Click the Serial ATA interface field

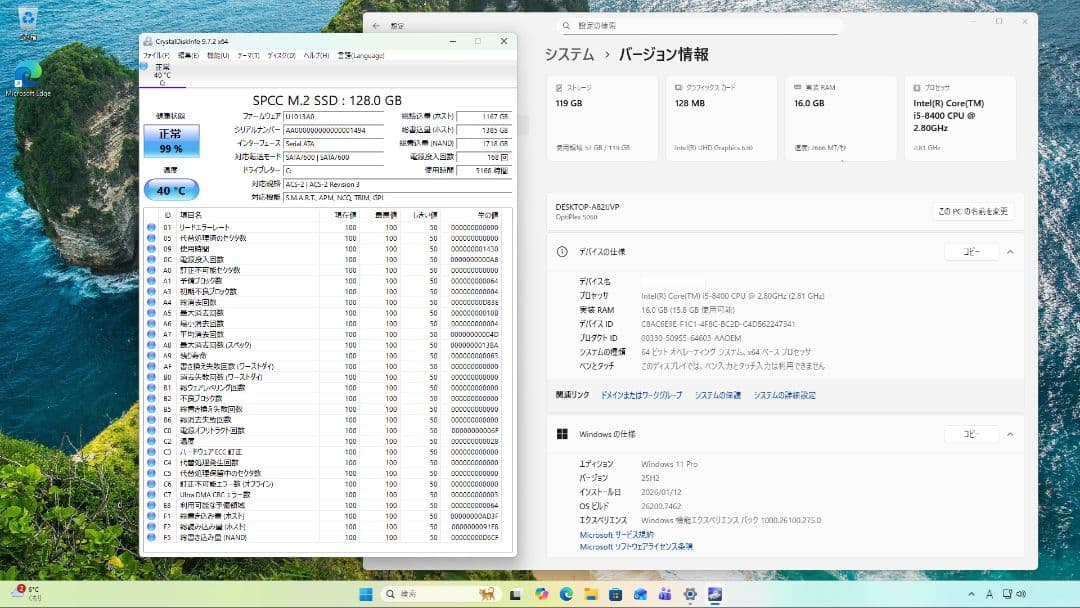pyautogui.click(x=333, y=144)
